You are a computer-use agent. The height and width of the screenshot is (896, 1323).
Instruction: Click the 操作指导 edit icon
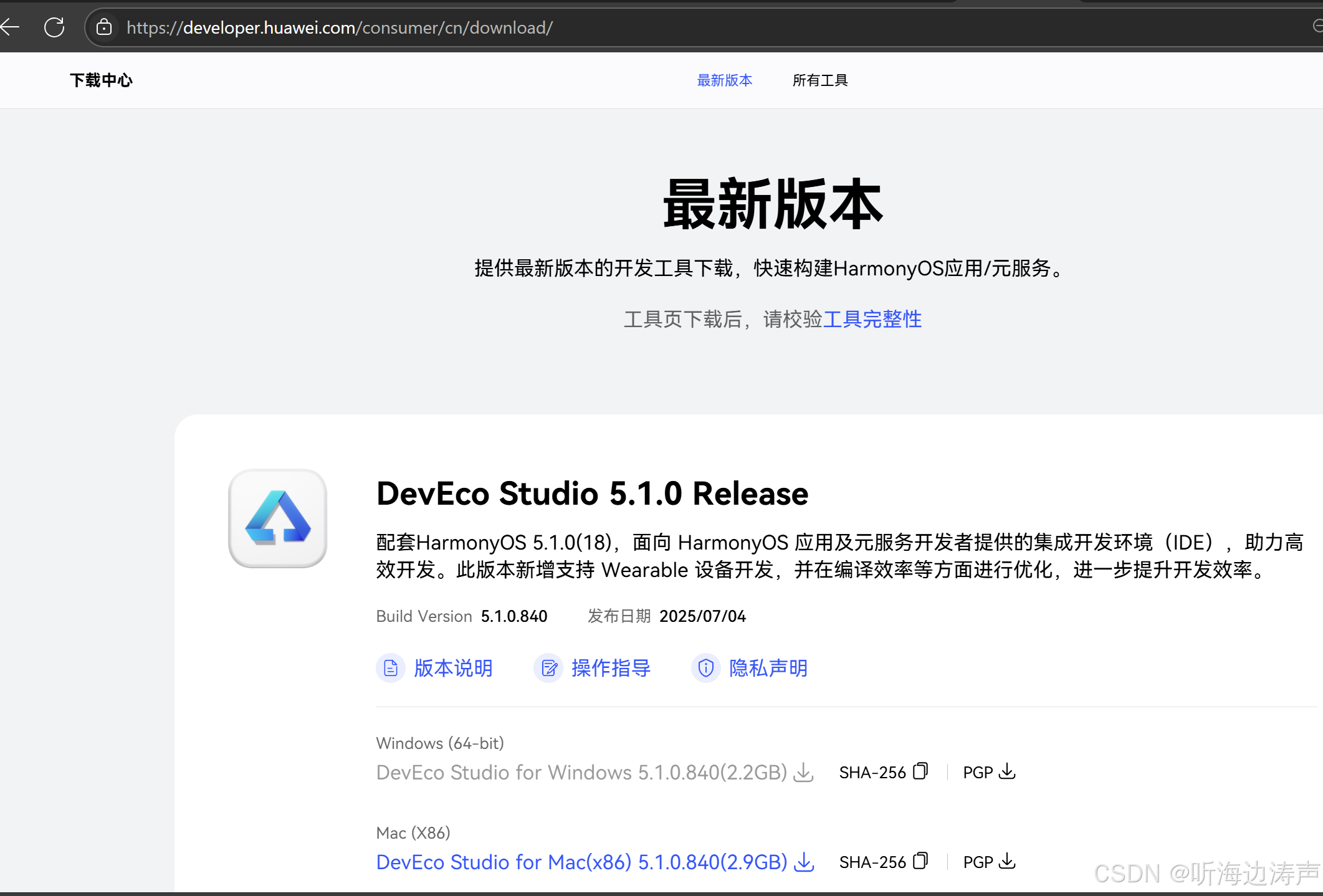(549, 668)
